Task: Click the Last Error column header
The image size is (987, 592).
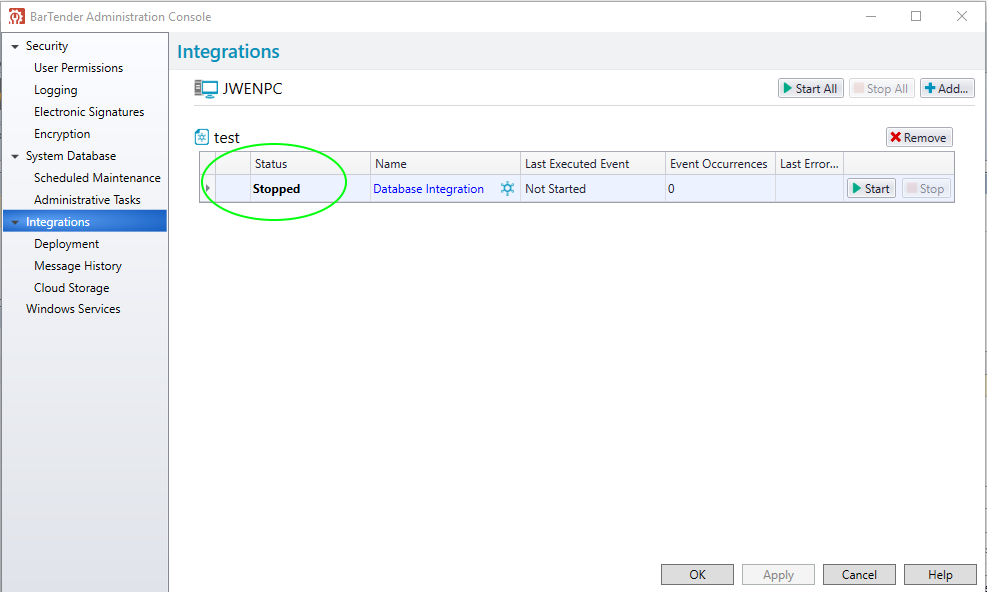Action: point(809,164)
